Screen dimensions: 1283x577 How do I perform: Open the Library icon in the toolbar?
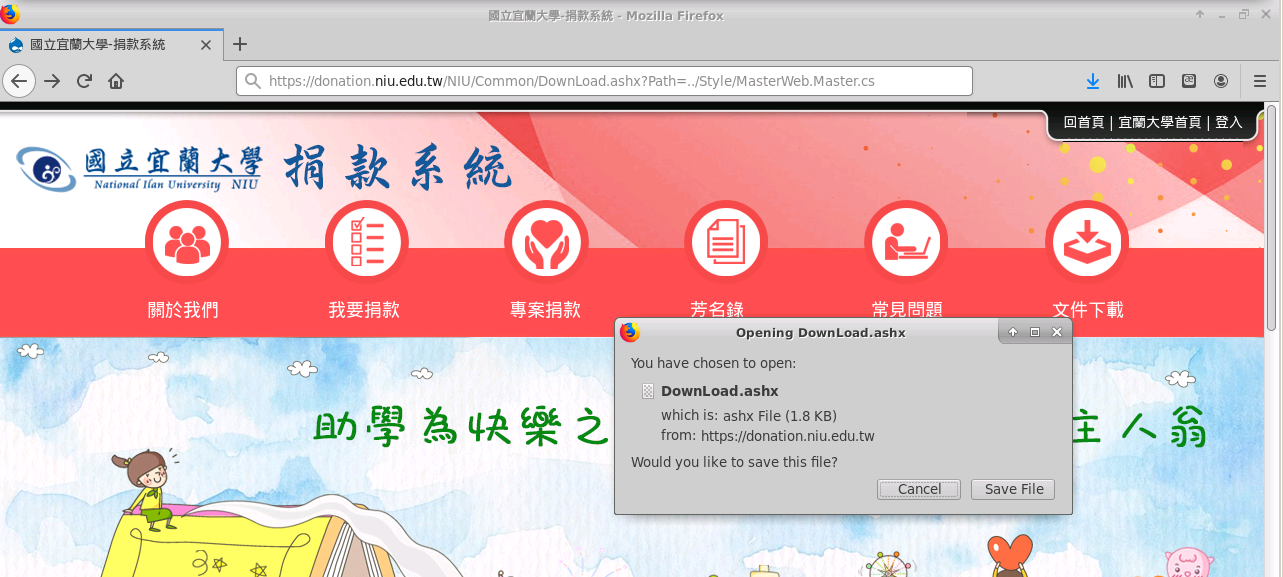[1125, 81]
